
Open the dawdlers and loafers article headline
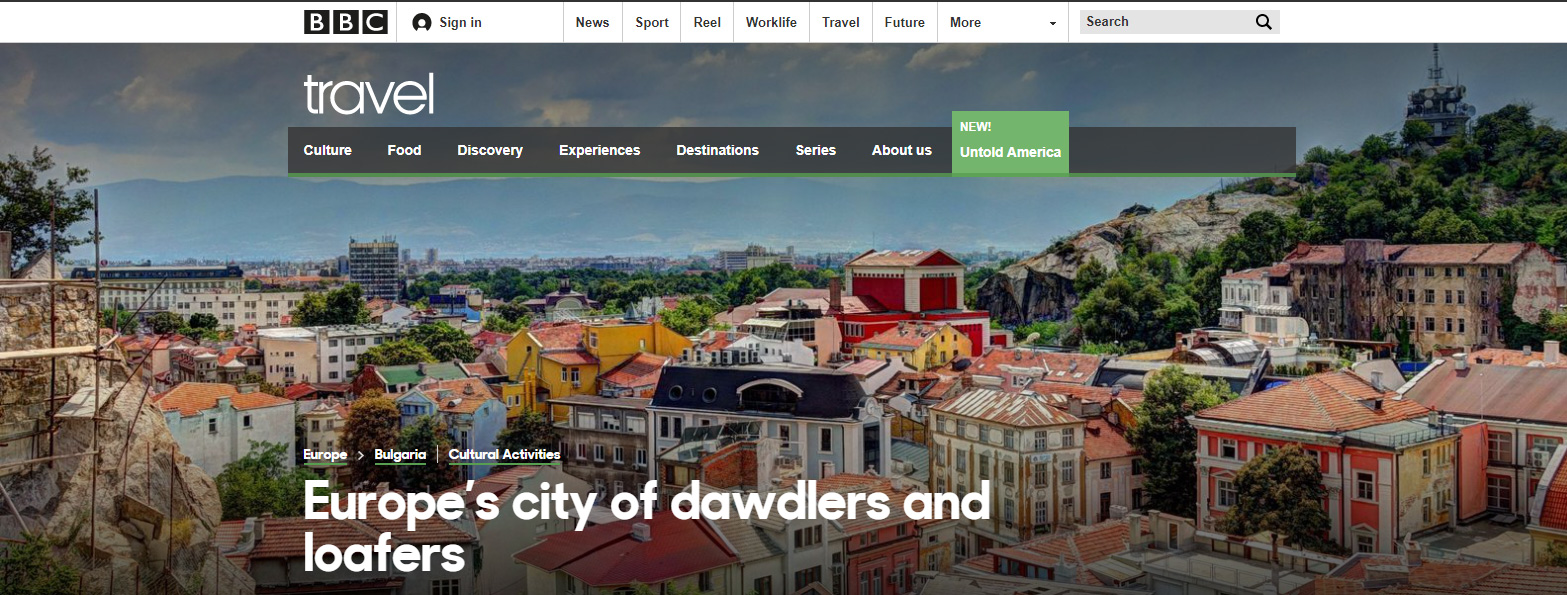(647, 527)
